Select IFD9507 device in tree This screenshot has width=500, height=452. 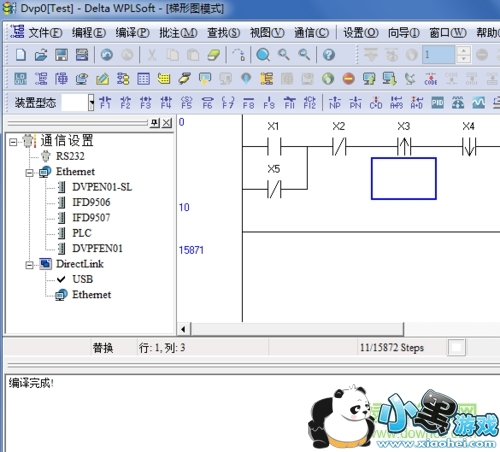pos(91,218)
